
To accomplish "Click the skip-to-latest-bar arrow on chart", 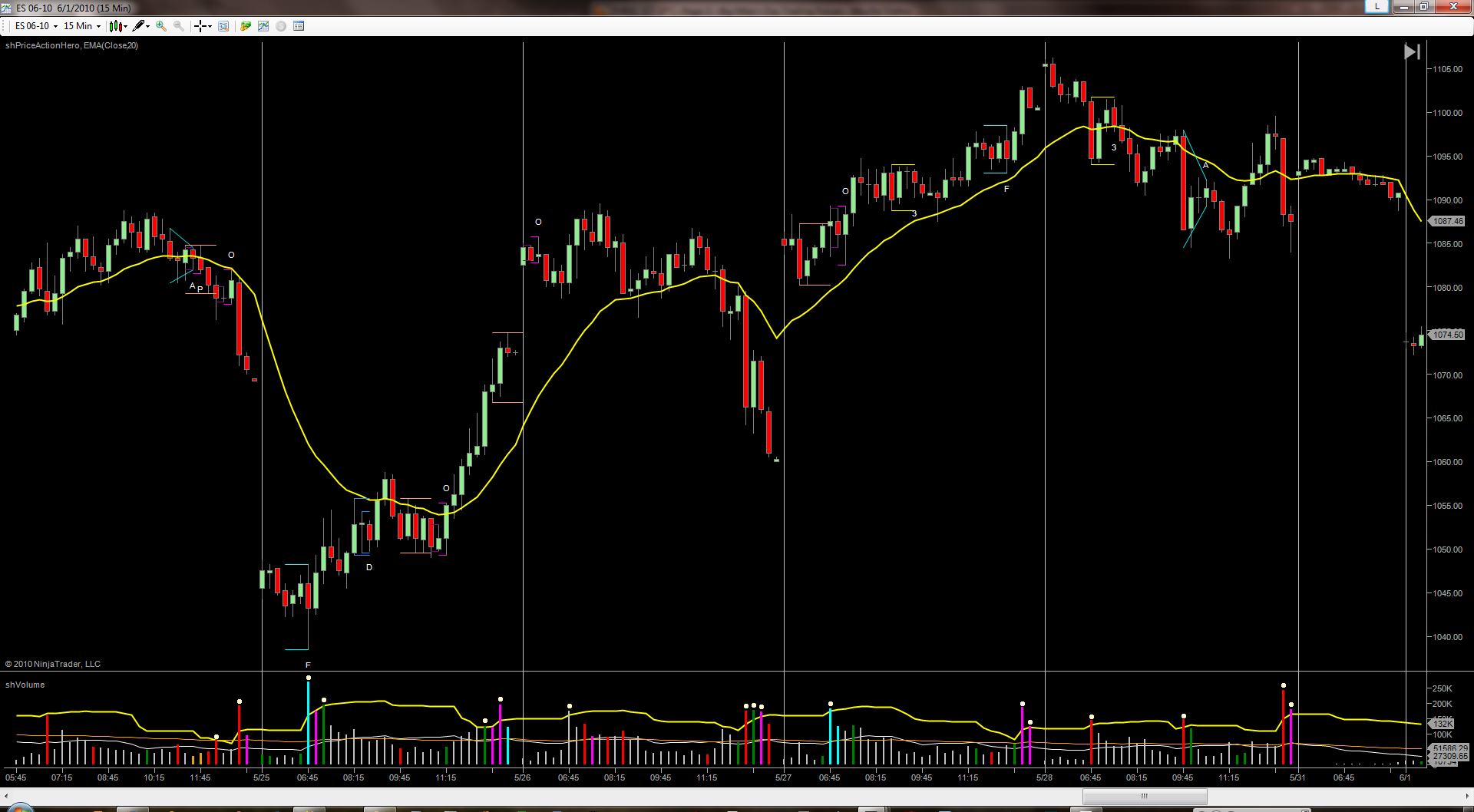I will point(1412,51).
